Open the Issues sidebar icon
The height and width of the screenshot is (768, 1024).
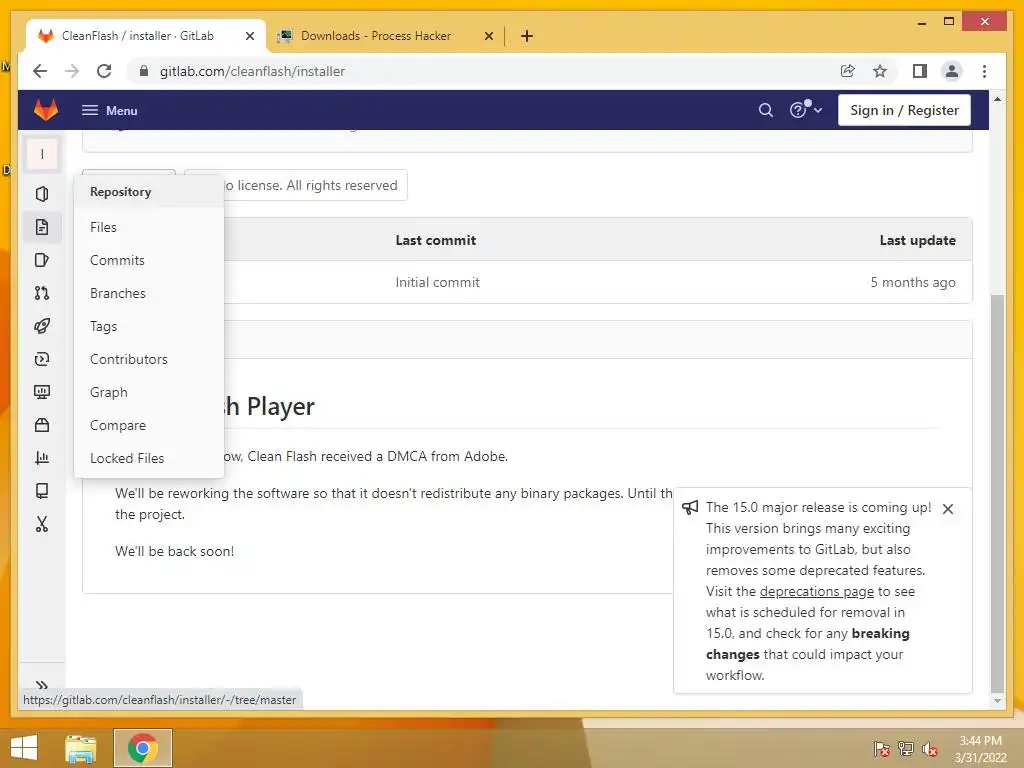42,260
